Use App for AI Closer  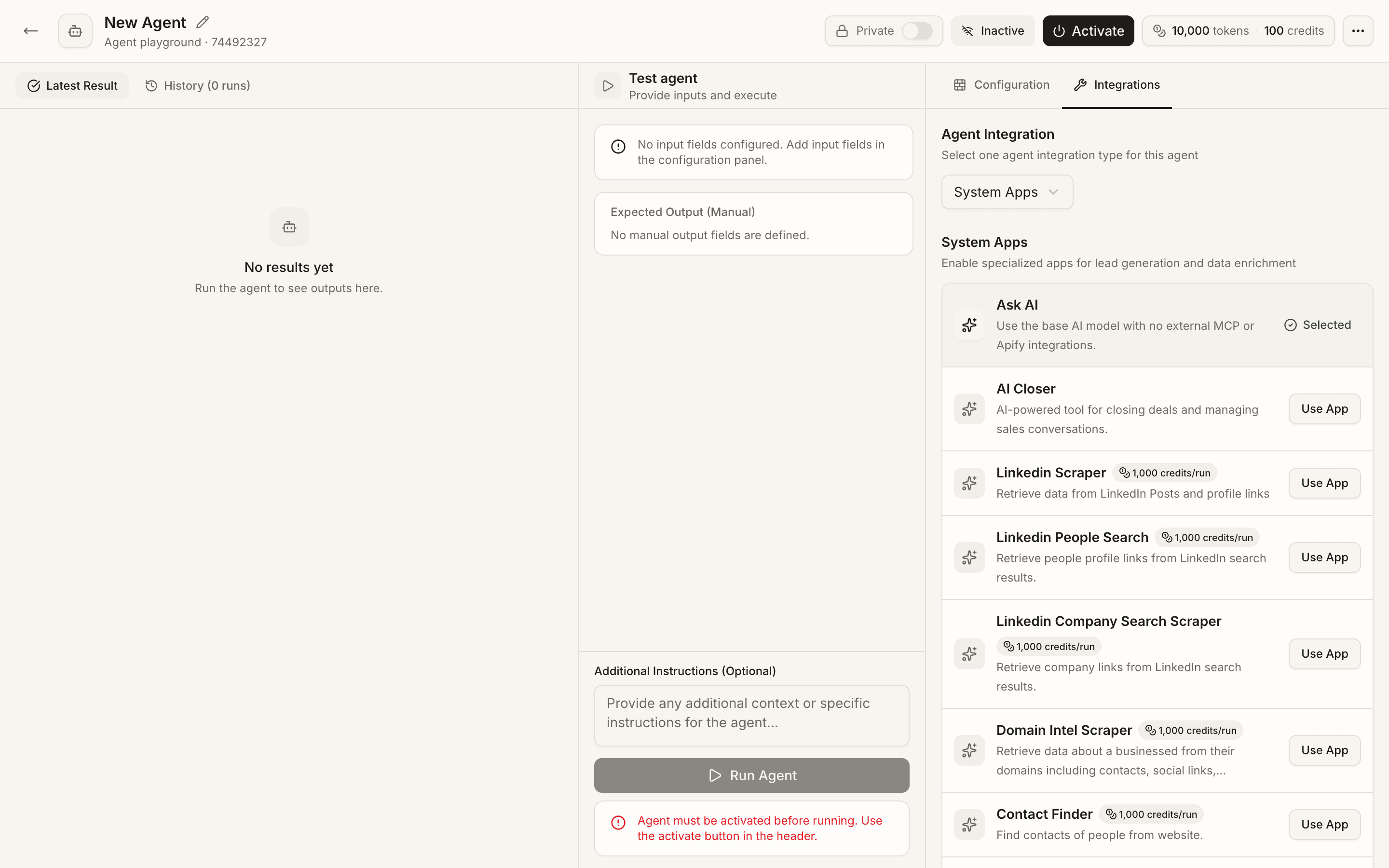pyautogui.click(x=1324, y=409)
